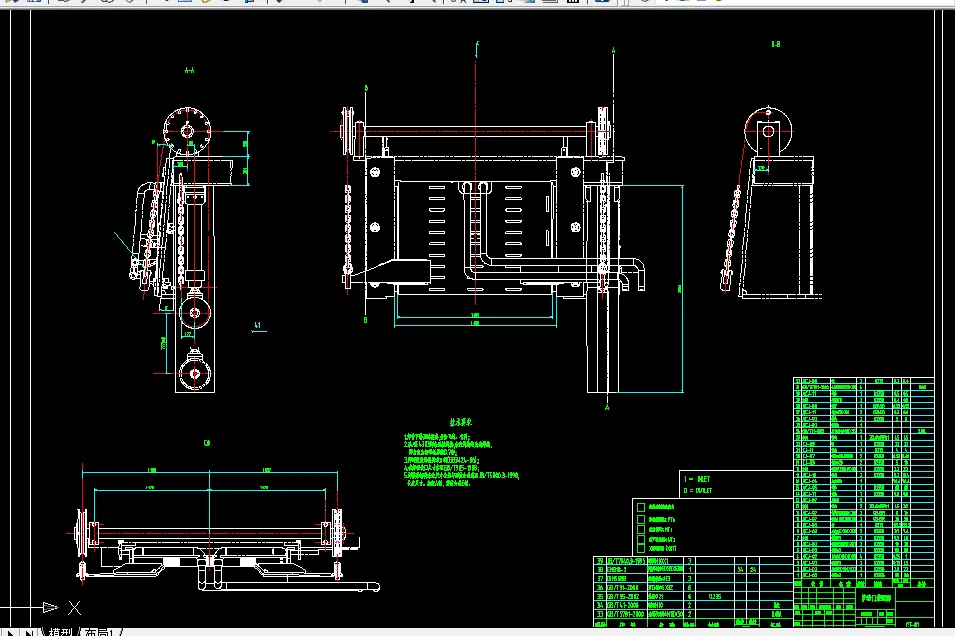Pick the B-B section view title
The height and width of the screenshot is (636, 955).
[x=775, y=44]
